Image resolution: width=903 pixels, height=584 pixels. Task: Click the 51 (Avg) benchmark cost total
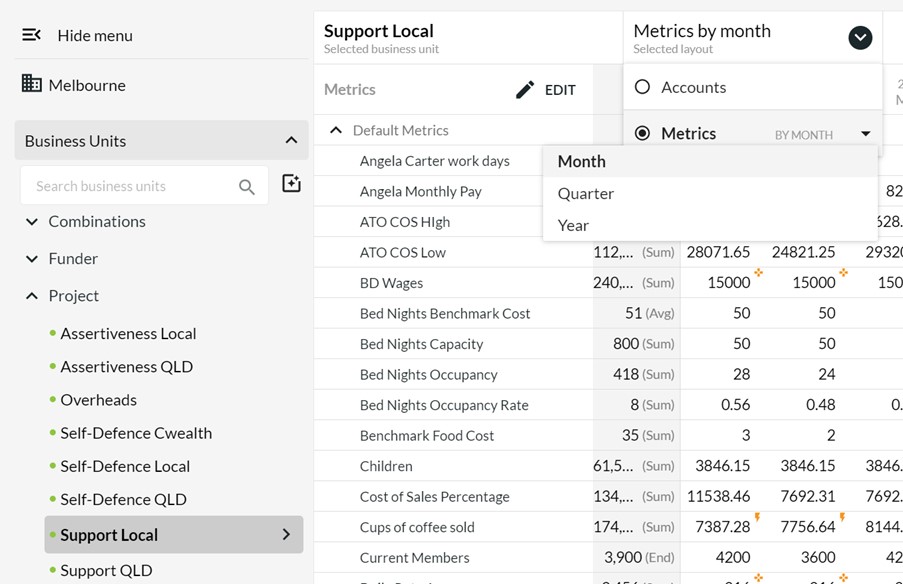[650, 313]
